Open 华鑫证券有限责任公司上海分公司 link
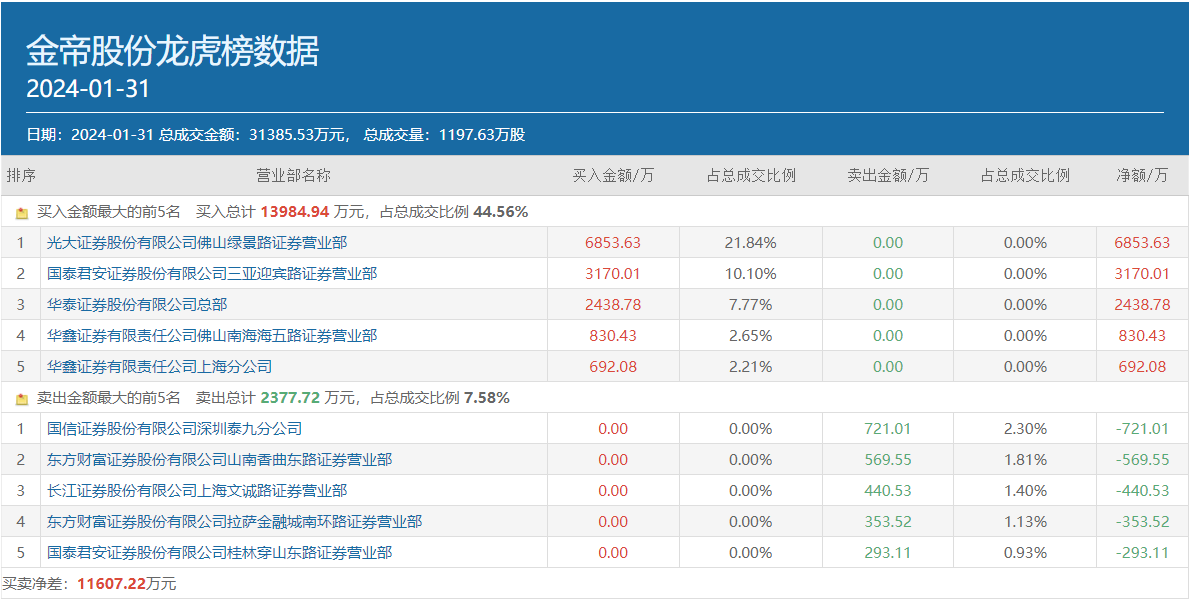Image resolution: width=1191 pixels, height=601 pixels. (x=159, y=367)
